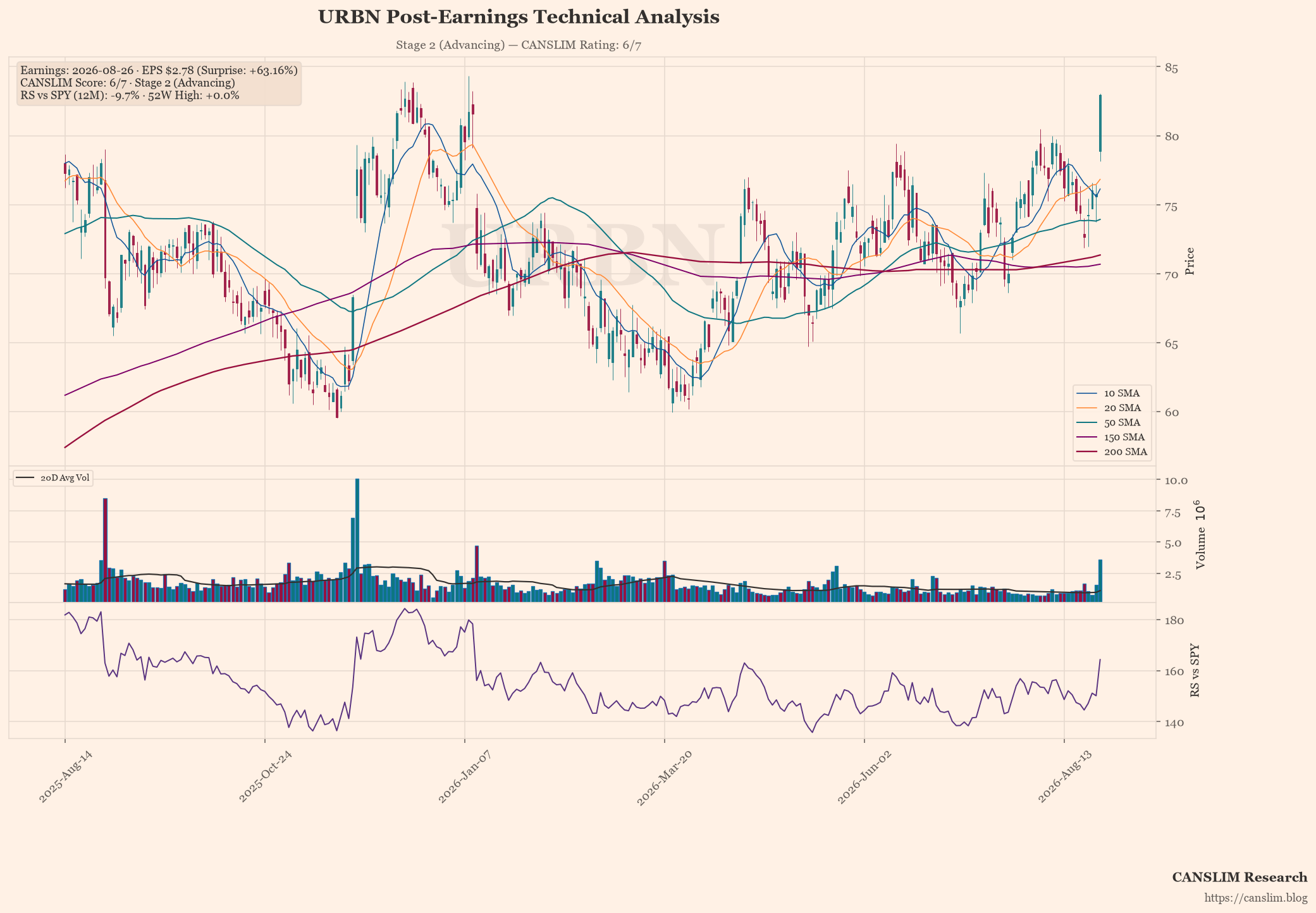Click the Price axis label
This screenshot has width=1316, height=913.
point(1190,261)
